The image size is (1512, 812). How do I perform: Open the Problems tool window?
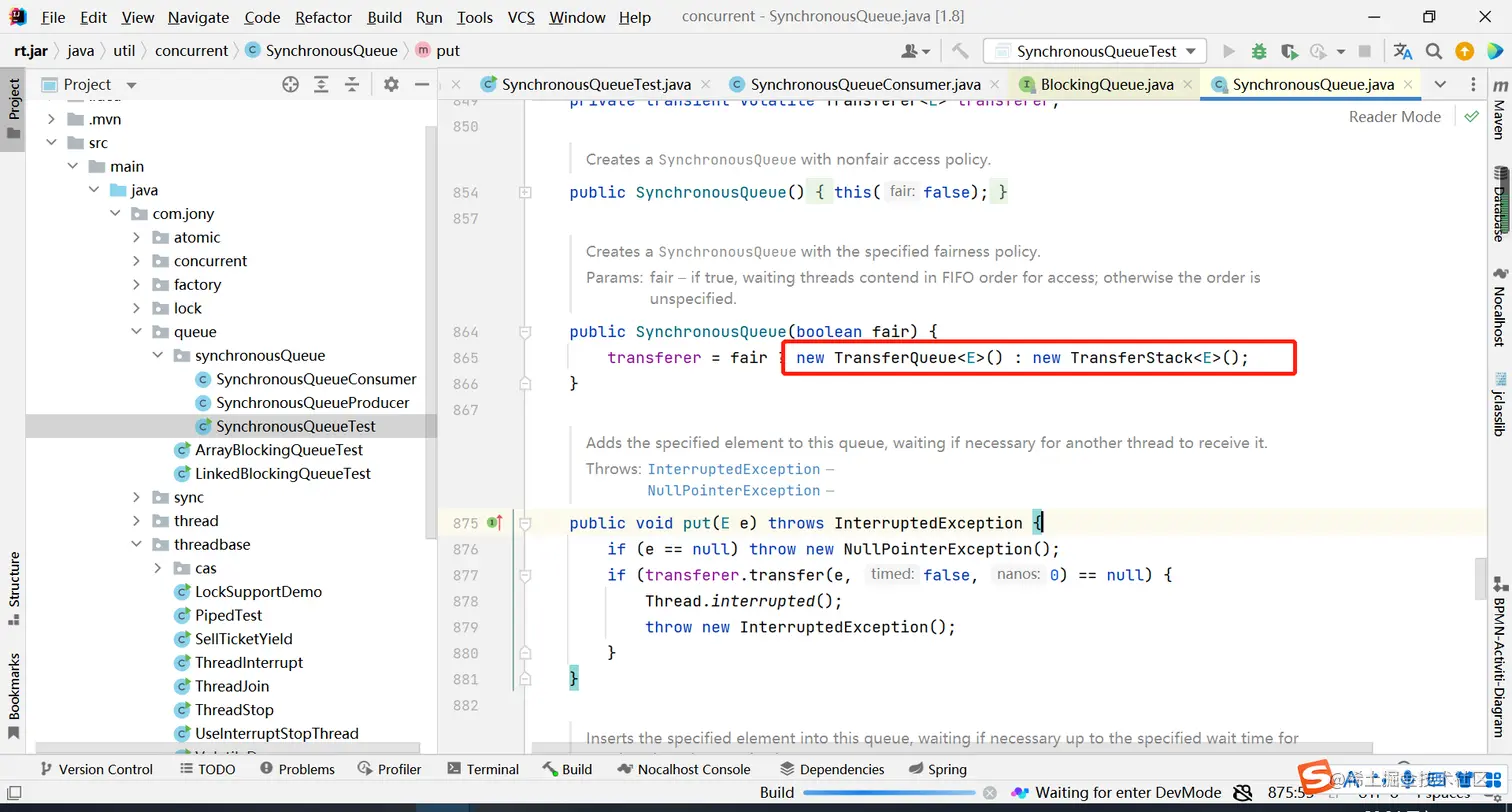[x=297, y=769]
